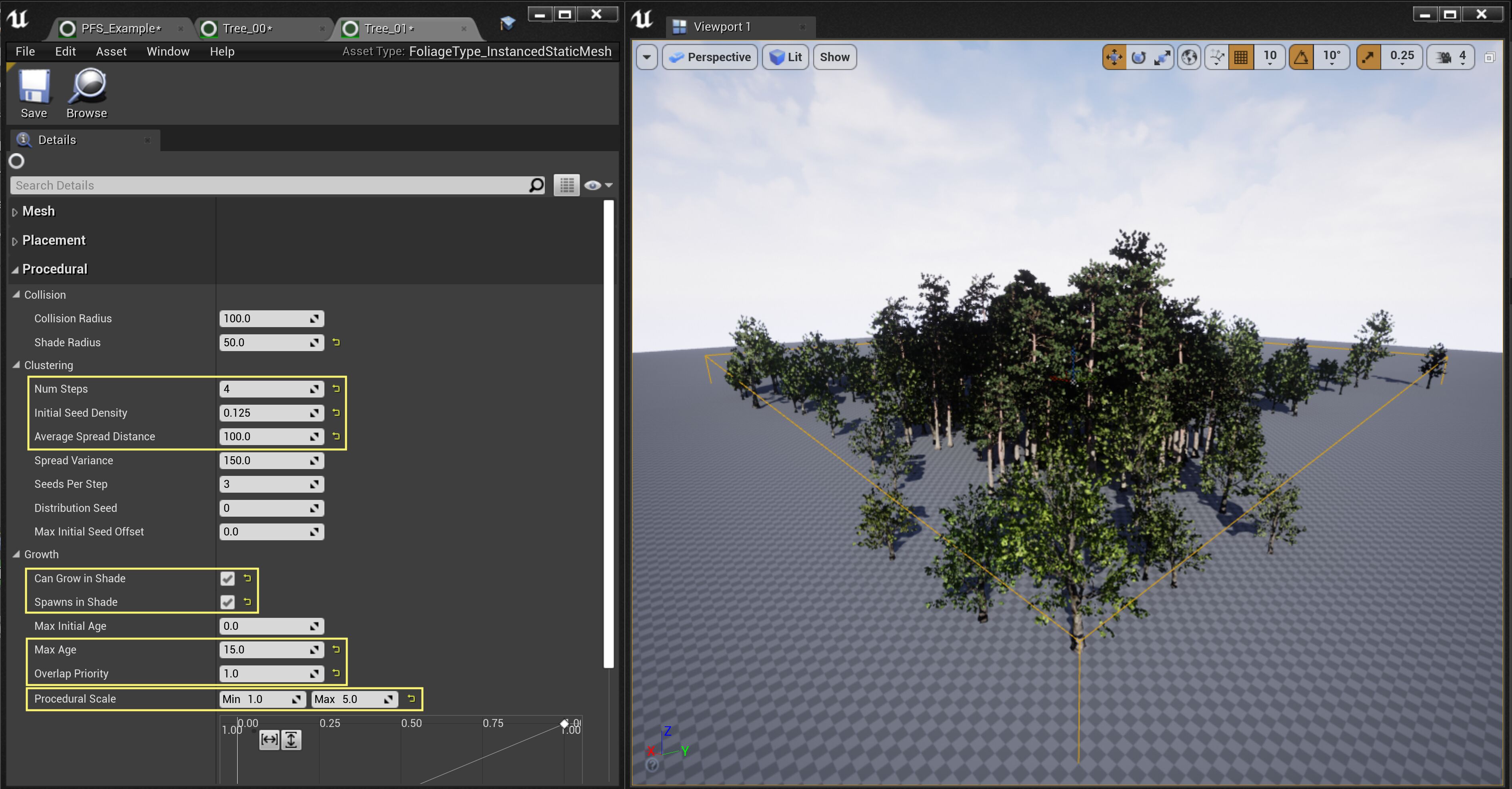
Task: Click the zoom-to-fit horizontal curve icon
Action: click(270, 740)
